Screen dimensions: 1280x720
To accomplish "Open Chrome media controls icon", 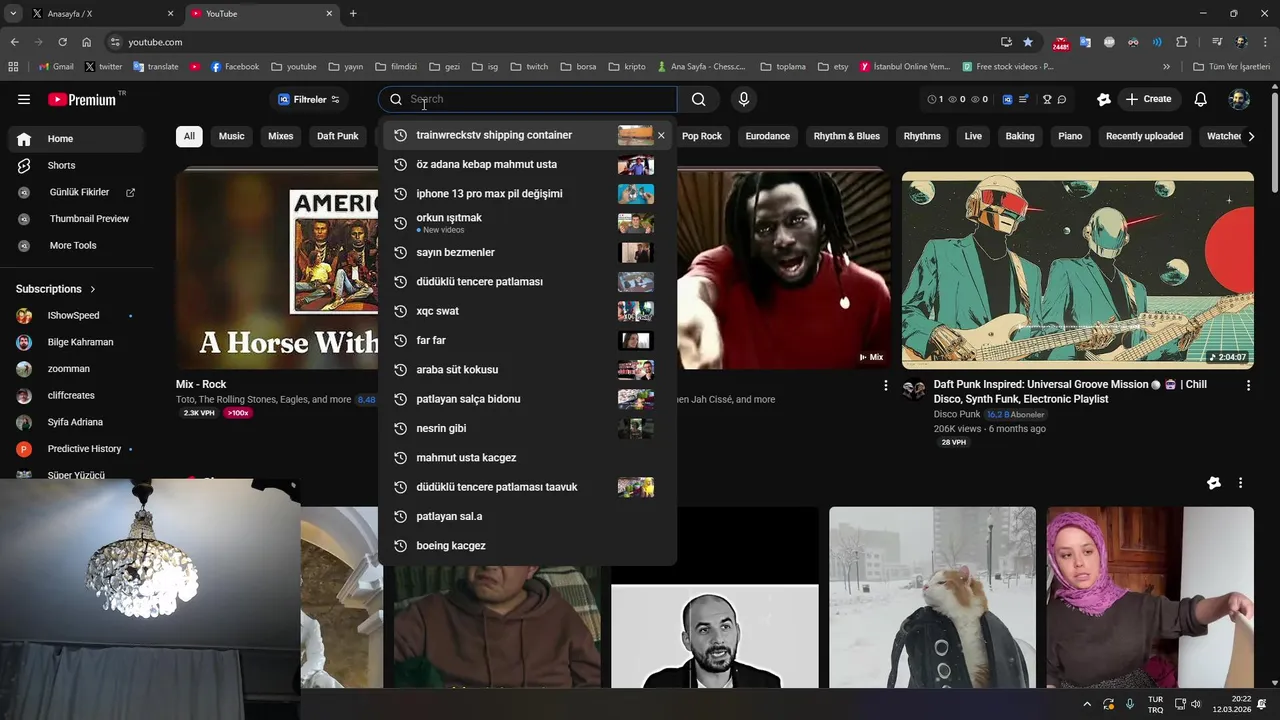I will 1217,42.
